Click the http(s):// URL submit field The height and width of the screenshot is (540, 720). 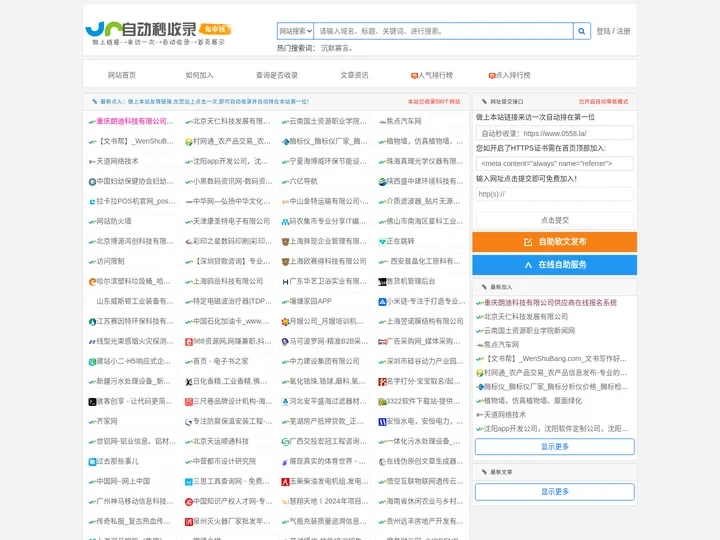555,194
